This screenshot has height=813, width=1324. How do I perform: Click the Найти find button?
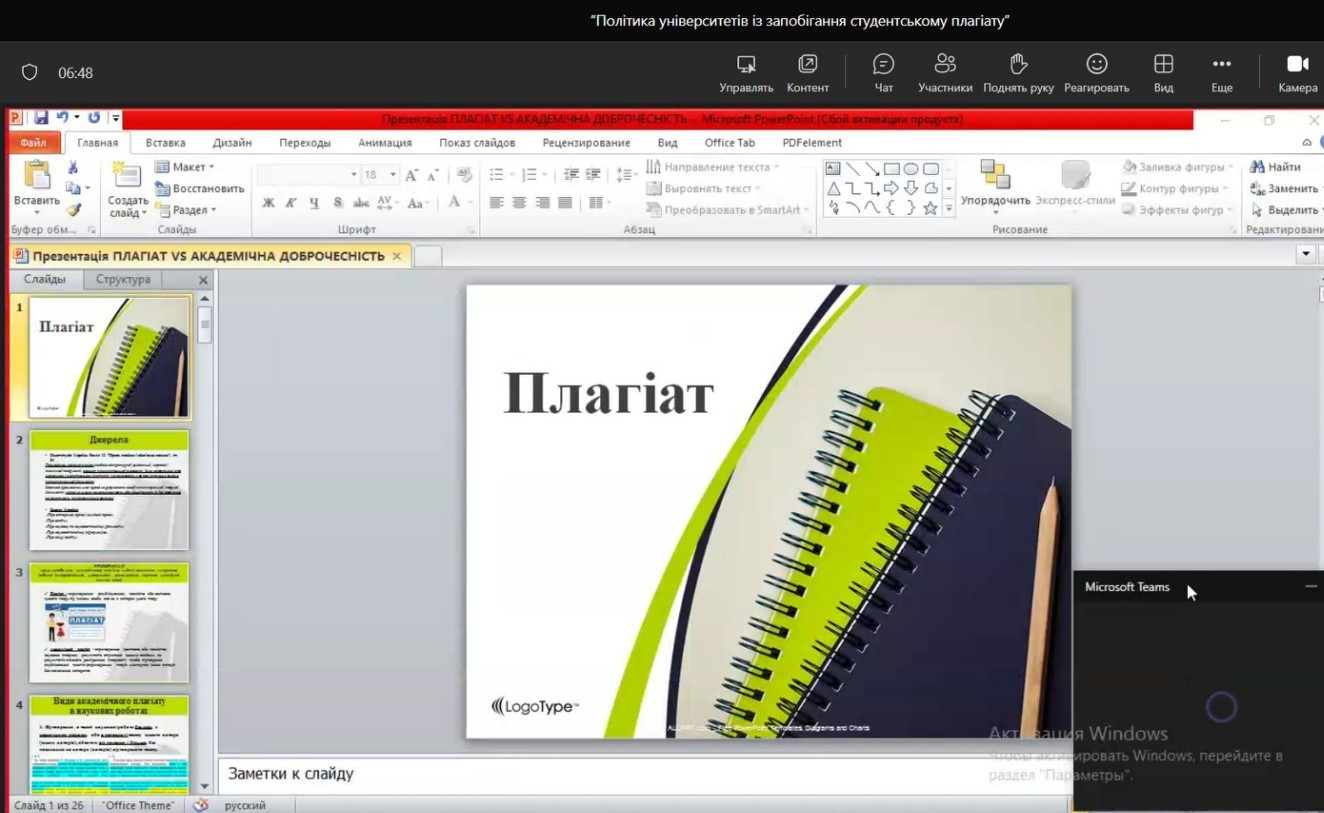[1276, 167]
